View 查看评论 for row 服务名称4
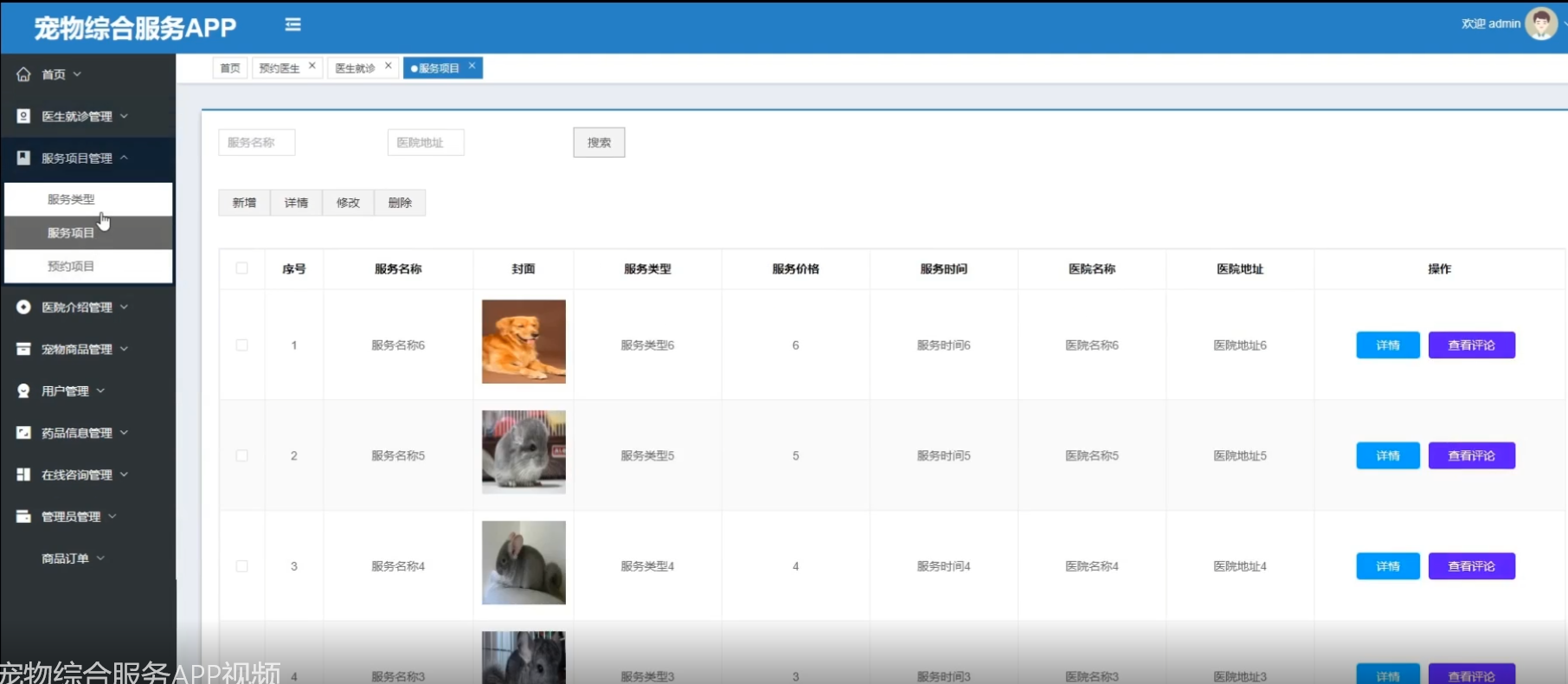 pos(1471,566)
